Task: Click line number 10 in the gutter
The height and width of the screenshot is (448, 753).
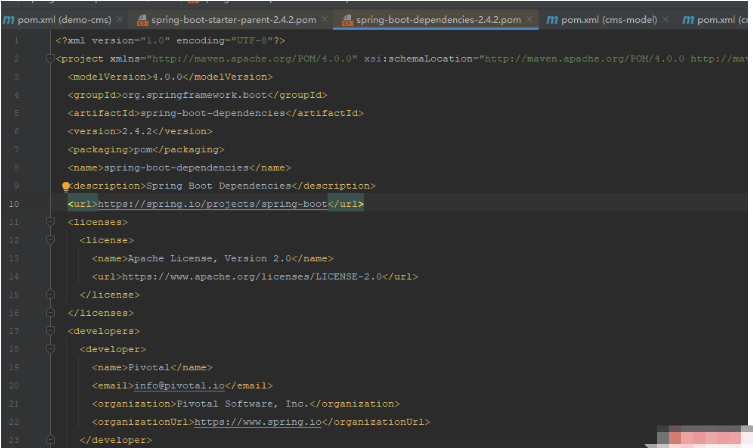Action: (x=13, y=204)
